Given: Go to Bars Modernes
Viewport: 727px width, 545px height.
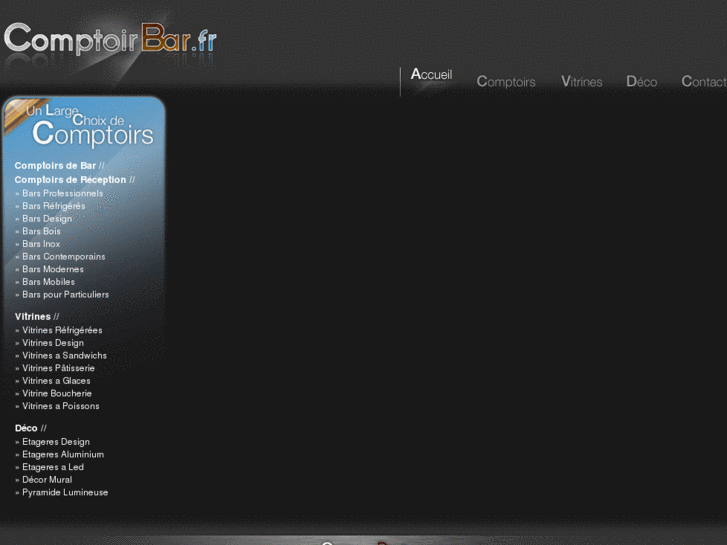Looking at the screenshot, I should pyautogui.click(x=53, y=269).
